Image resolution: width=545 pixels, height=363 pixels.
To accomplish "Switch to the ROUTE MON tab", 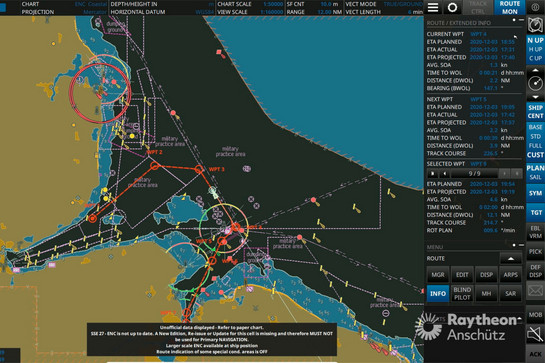I will click(x=510, y=7).
